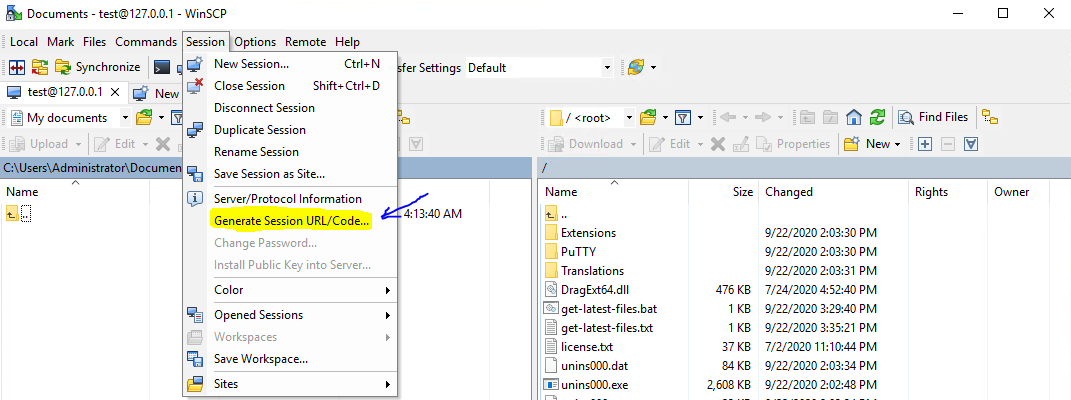
Task: Open the Options menu
Action: click(x=255, y=42)
